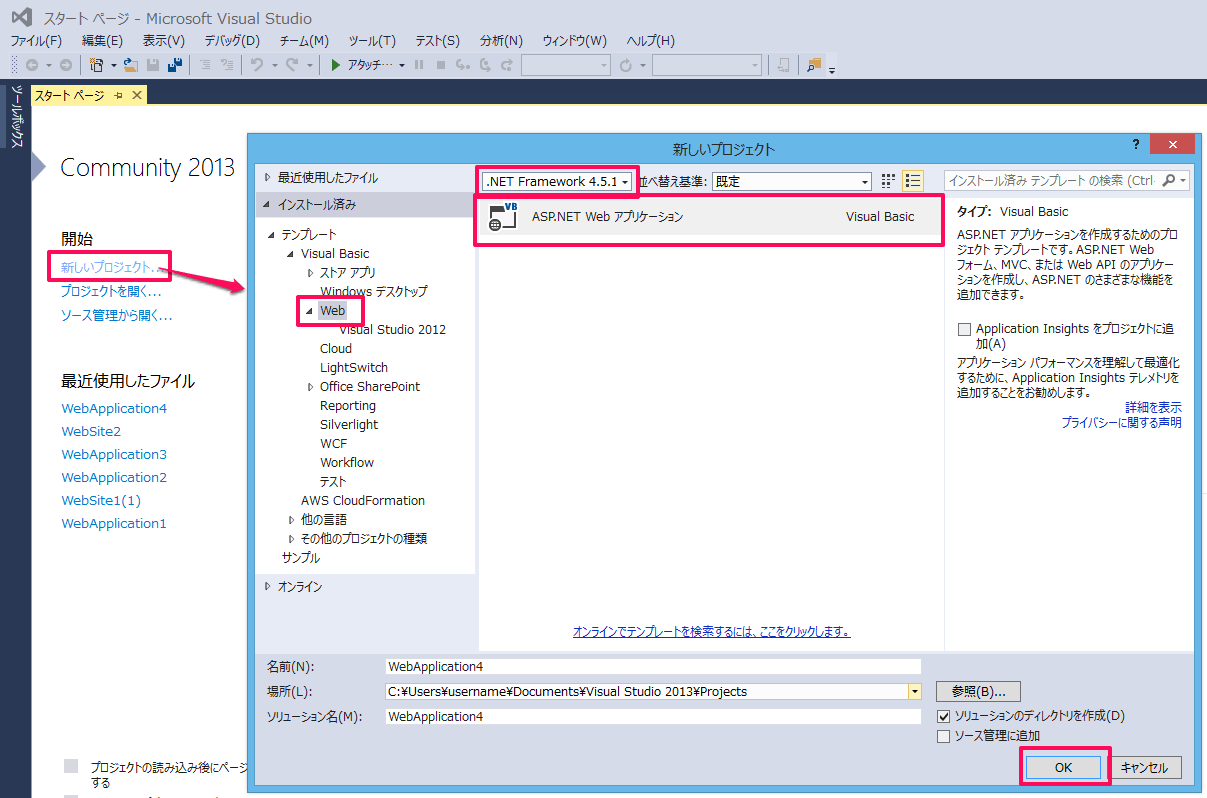This screenshot has height=798, width=1207.
Task: Expand the Other Languages tree node
Action: click(292, 520)
